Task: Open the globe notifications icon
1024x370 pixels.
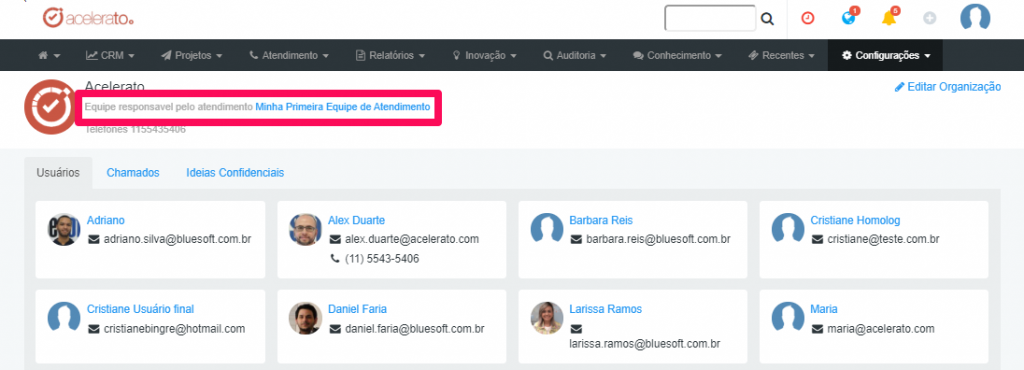Action: 849,18
